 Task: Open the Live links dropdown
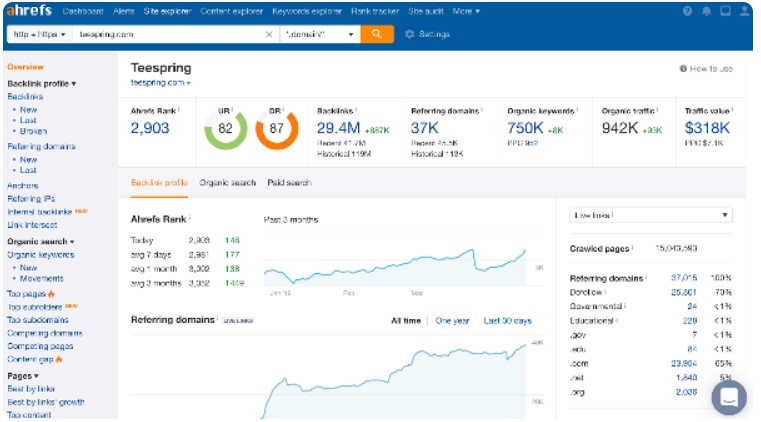650,215
